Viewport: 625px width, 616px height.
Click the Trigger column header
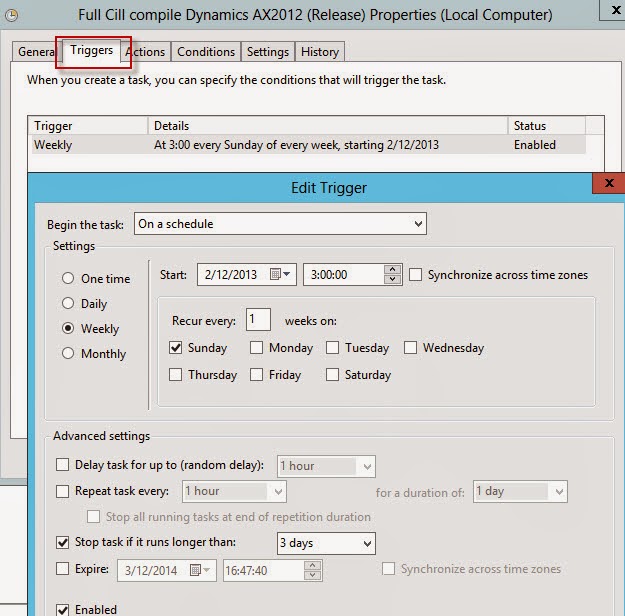tap(88, 126)
